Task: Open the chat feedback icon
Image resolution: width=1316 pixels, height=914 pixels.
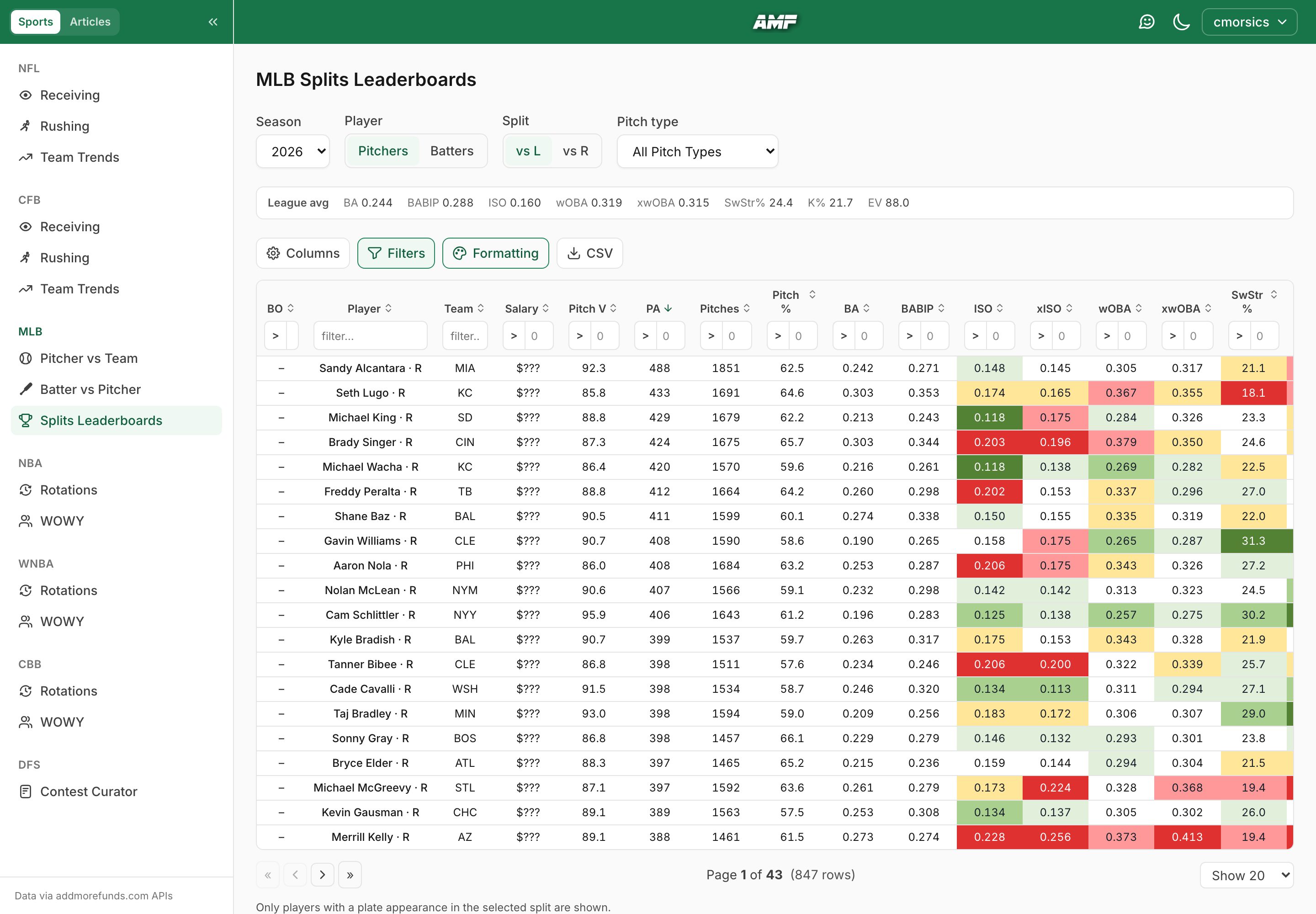Action: click(x=1146, y=22)
